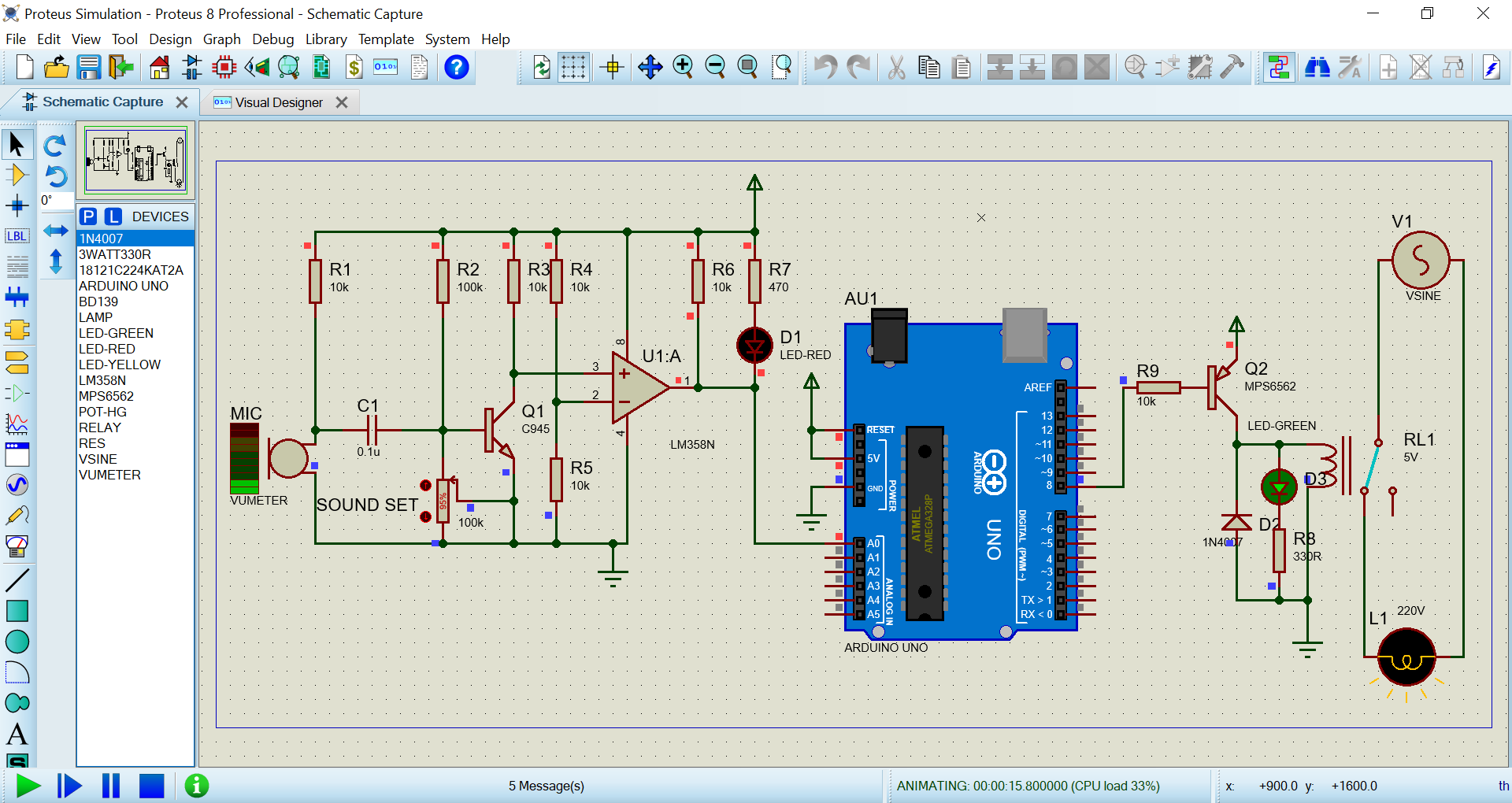Viewport: 1512px width, 803px height.
Task: Open the File menu
Action: click(15, 39)
